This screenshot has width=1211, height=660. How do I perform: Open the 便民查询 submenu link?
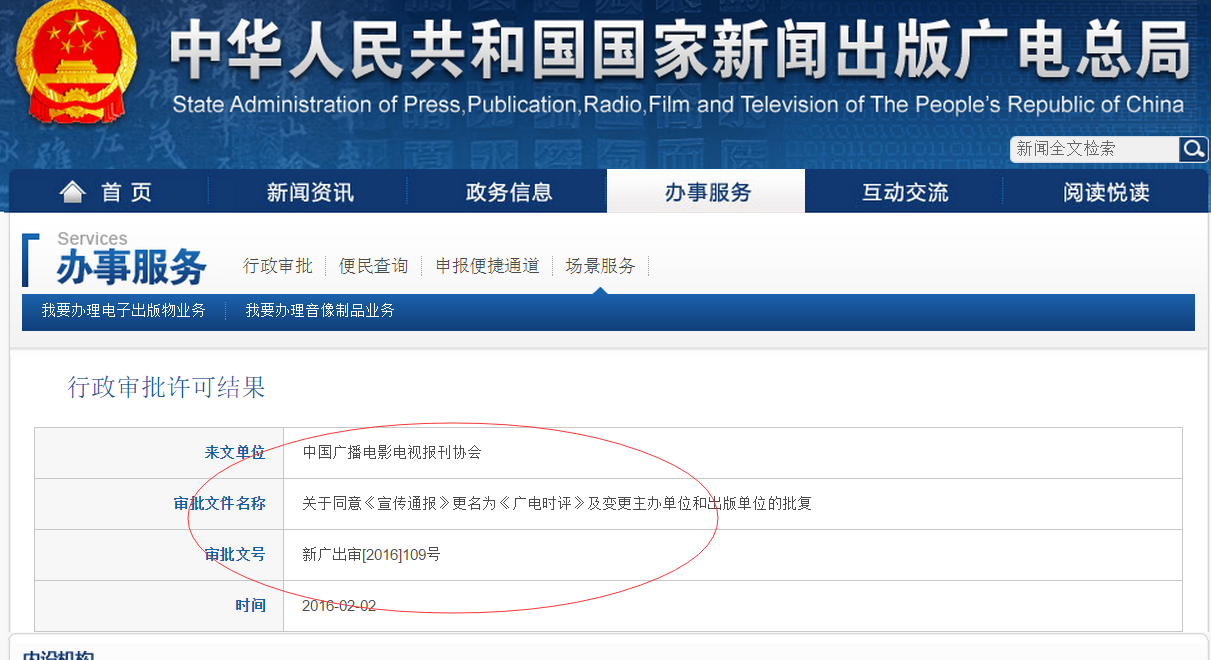(x=374, y=266)
